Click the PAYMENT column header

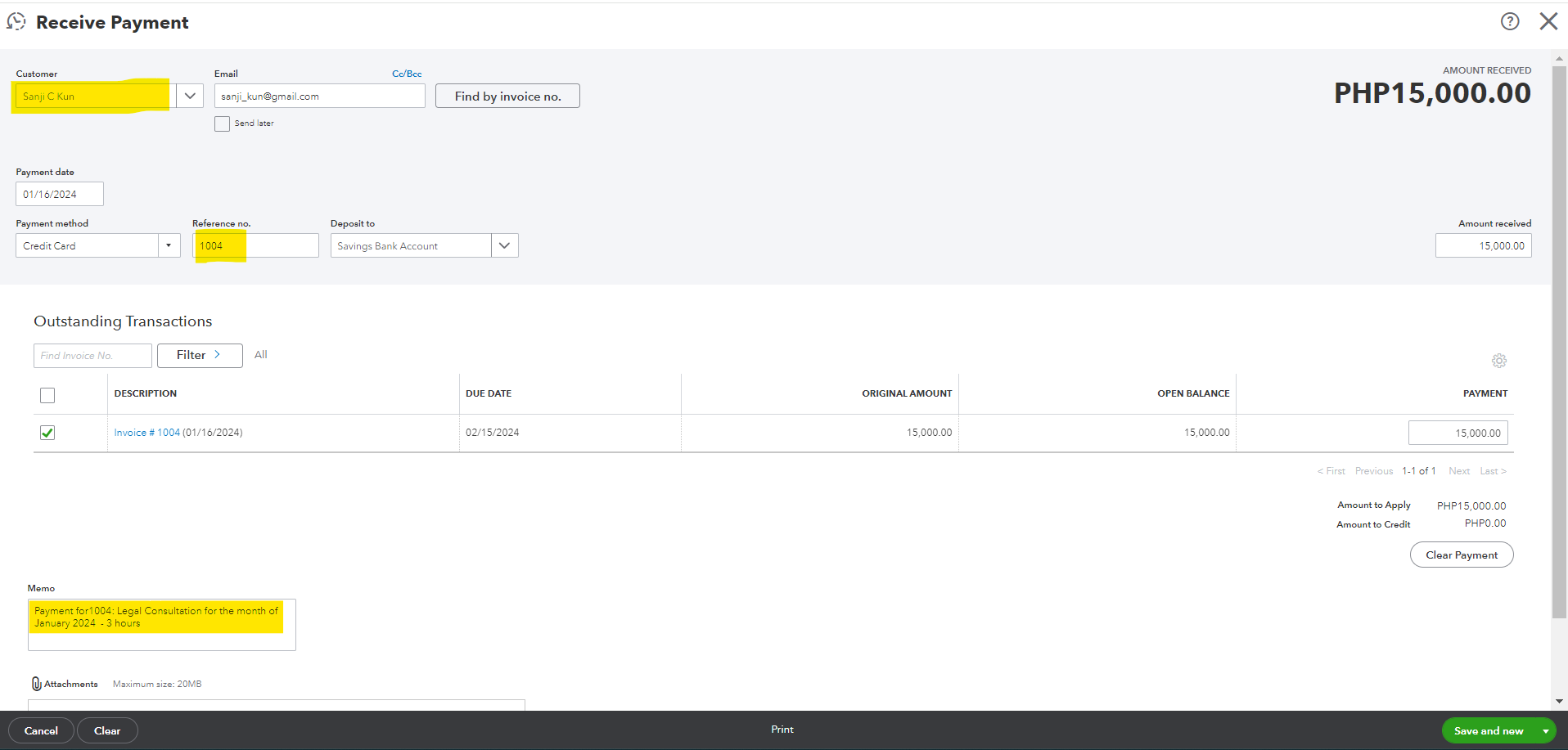[1485, 393]
